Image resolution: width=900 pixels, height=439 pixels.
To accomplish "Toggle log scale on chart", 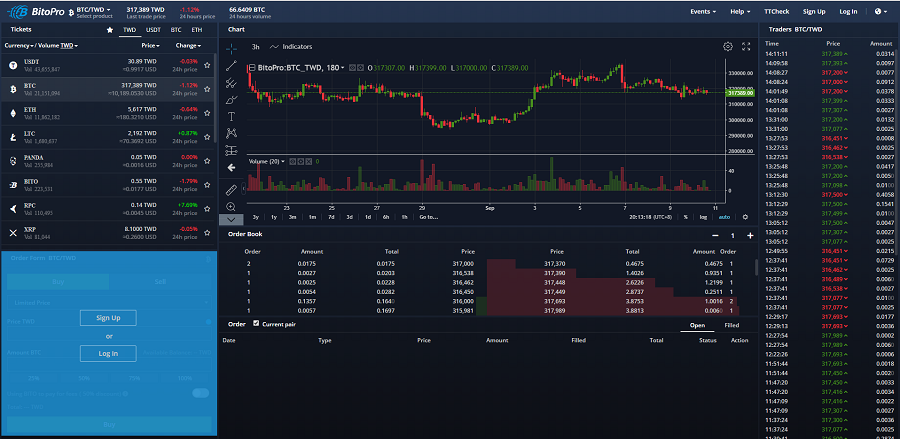I will [703, 217].
